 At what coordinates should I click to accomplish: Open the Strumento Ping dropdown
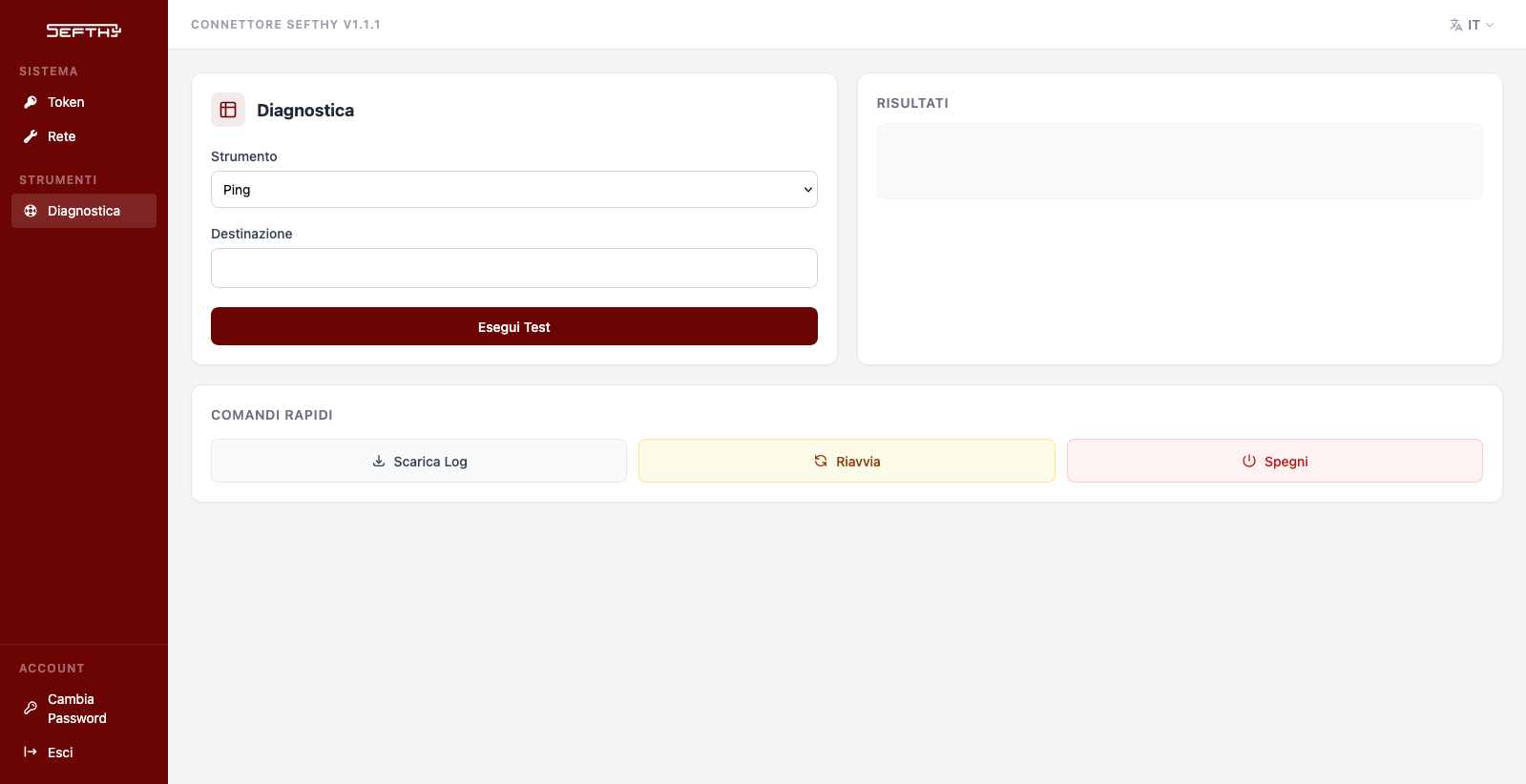click(514, 190)
